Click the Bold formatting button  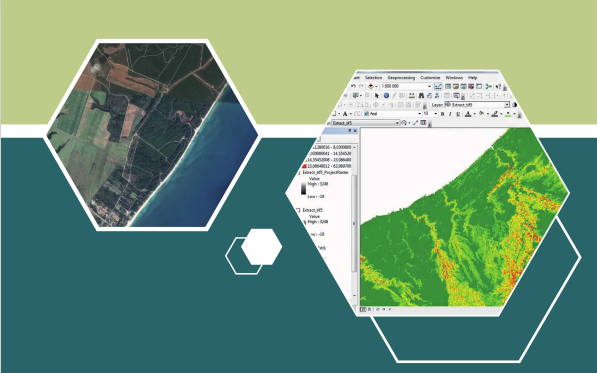pyautogui.click(x=442, y=114)
